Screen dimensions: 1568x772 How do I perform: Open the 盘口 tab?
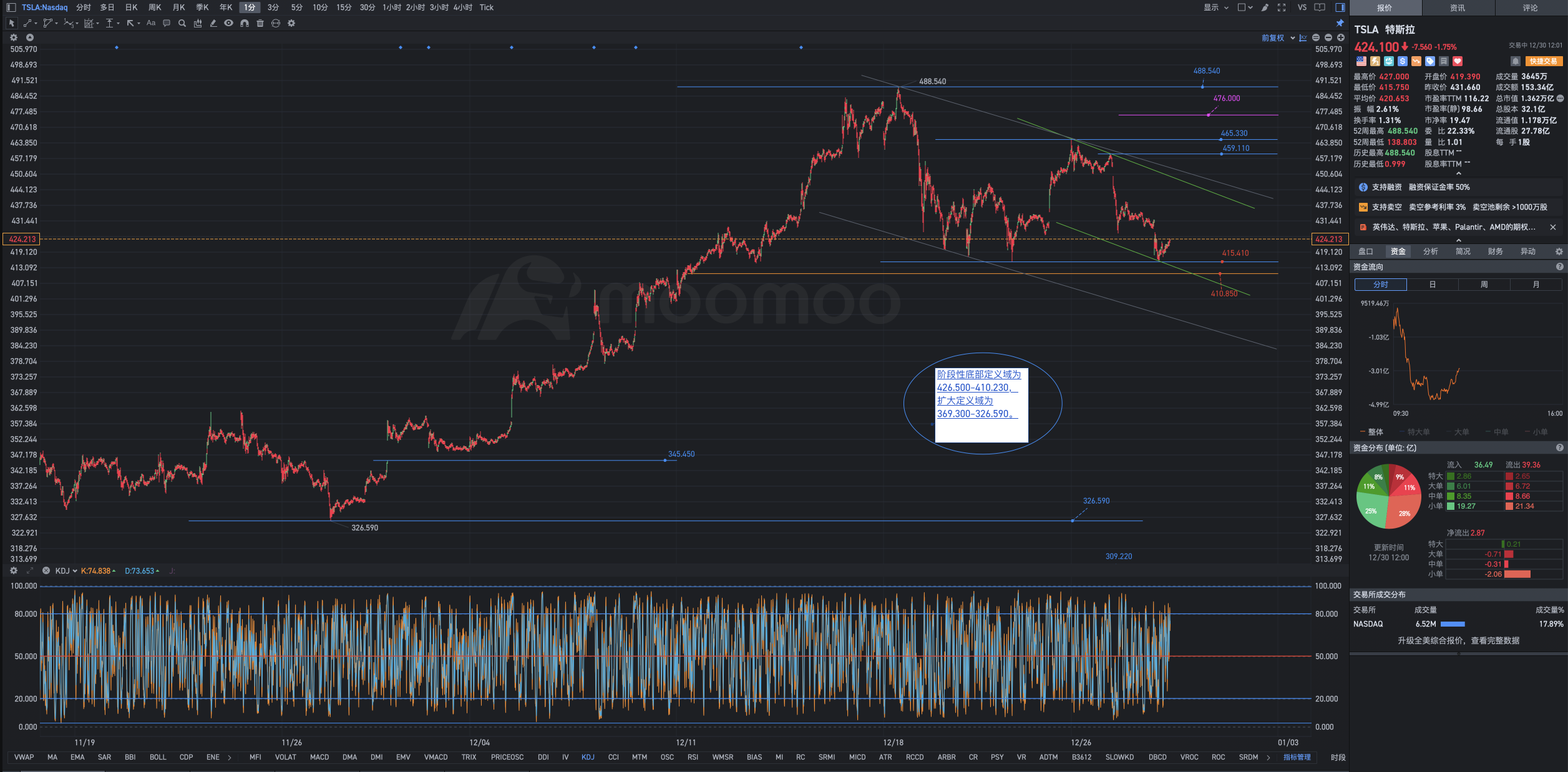[1366, 252]
